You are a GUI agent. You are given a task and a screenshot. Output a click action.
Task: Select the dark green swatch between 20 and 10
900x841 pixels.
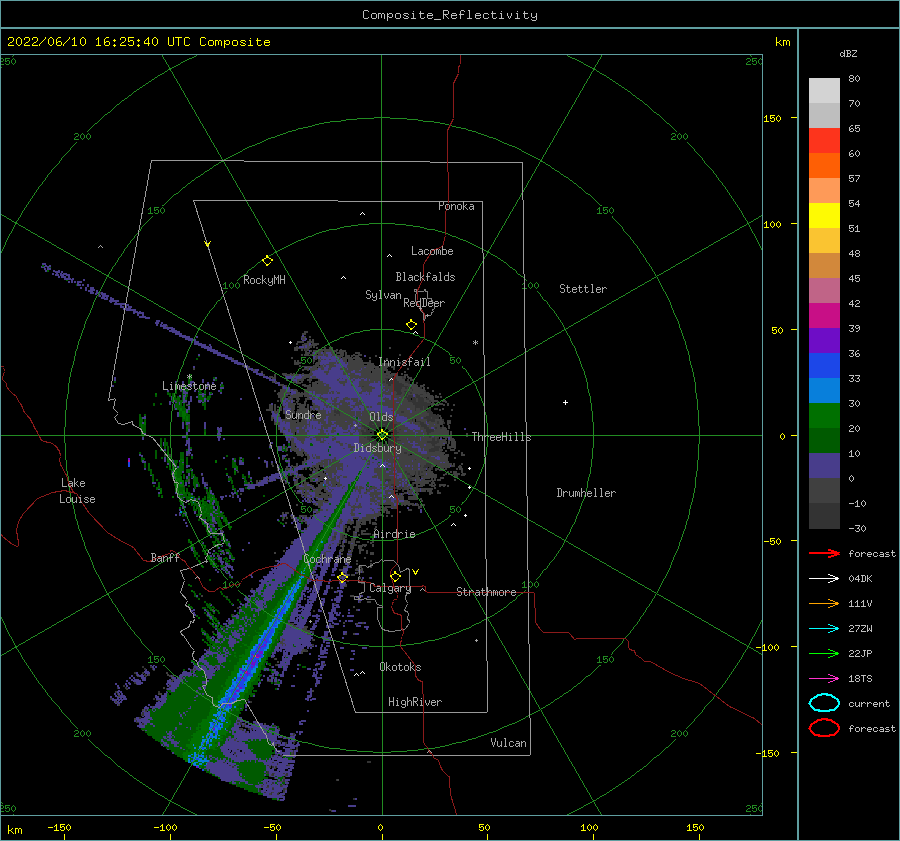(824, 441)
